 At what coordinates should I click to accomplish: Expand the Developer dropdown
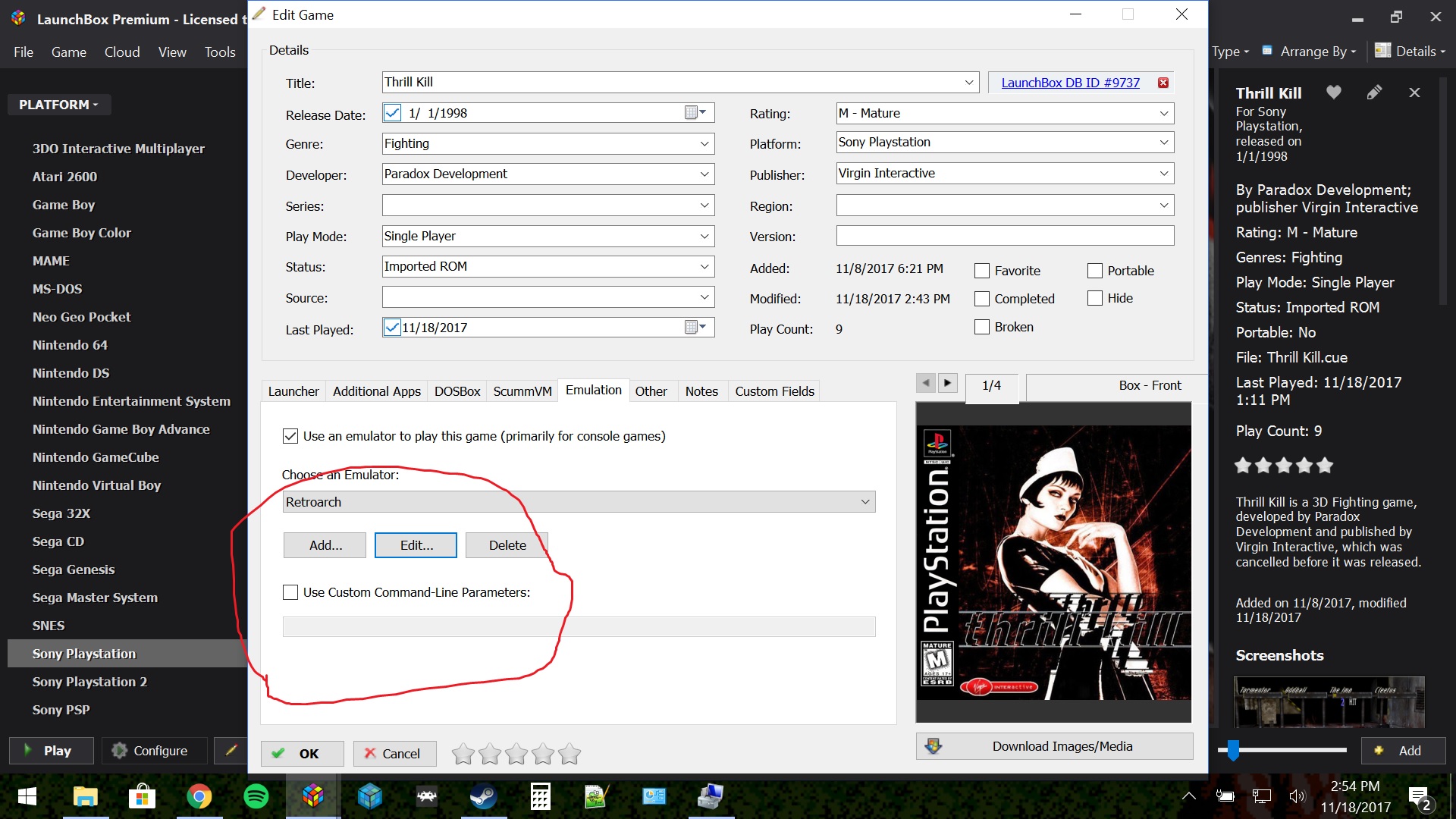[704, 174]
